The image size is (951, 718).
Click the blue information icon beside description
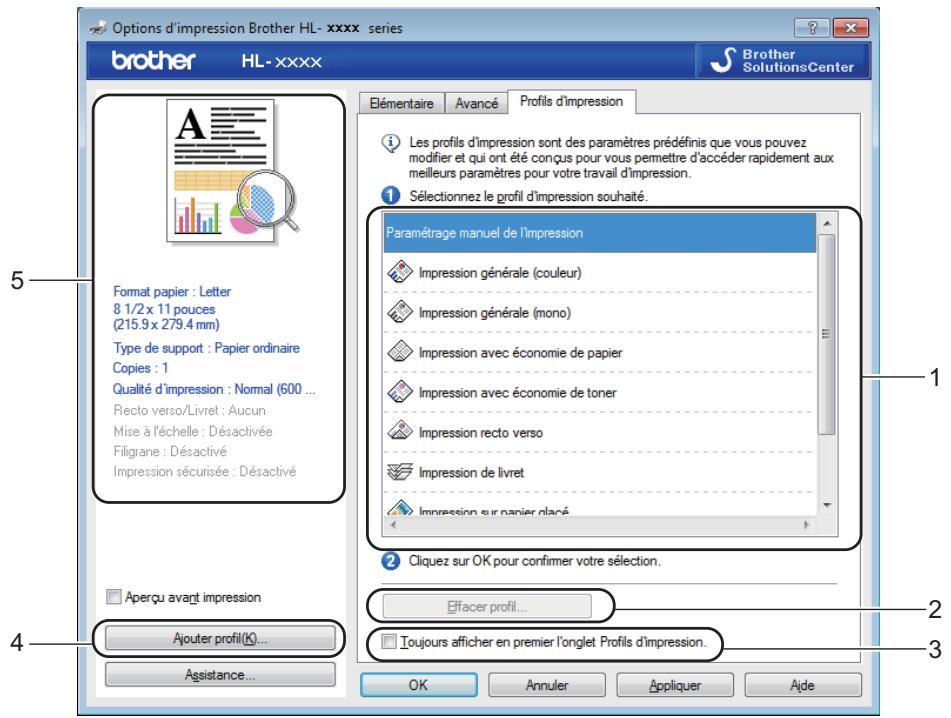point(391,144)
